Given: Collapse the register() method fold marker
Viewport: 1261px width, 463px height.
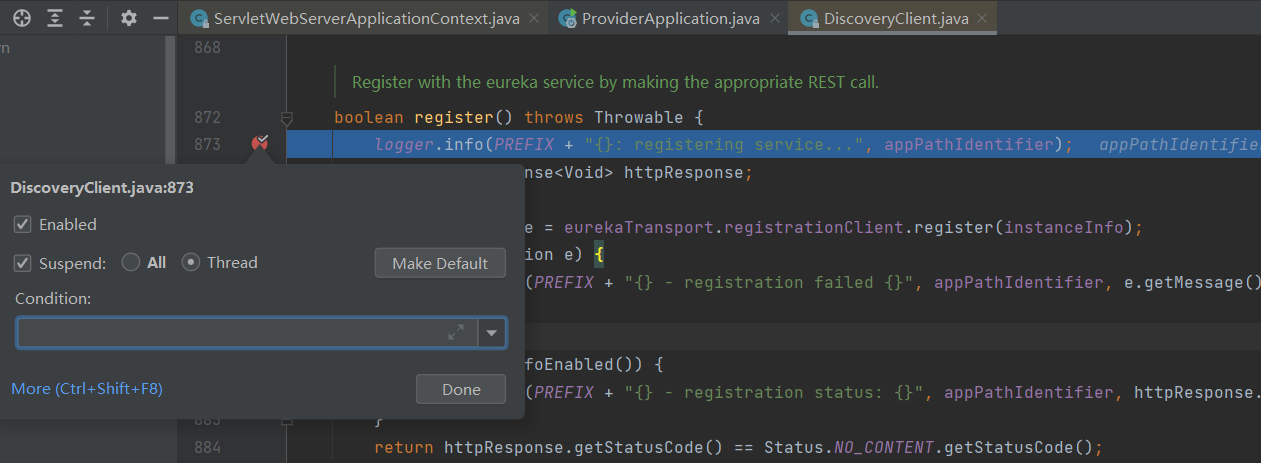Looking at the screenshot, I should (x=287, y=118).
